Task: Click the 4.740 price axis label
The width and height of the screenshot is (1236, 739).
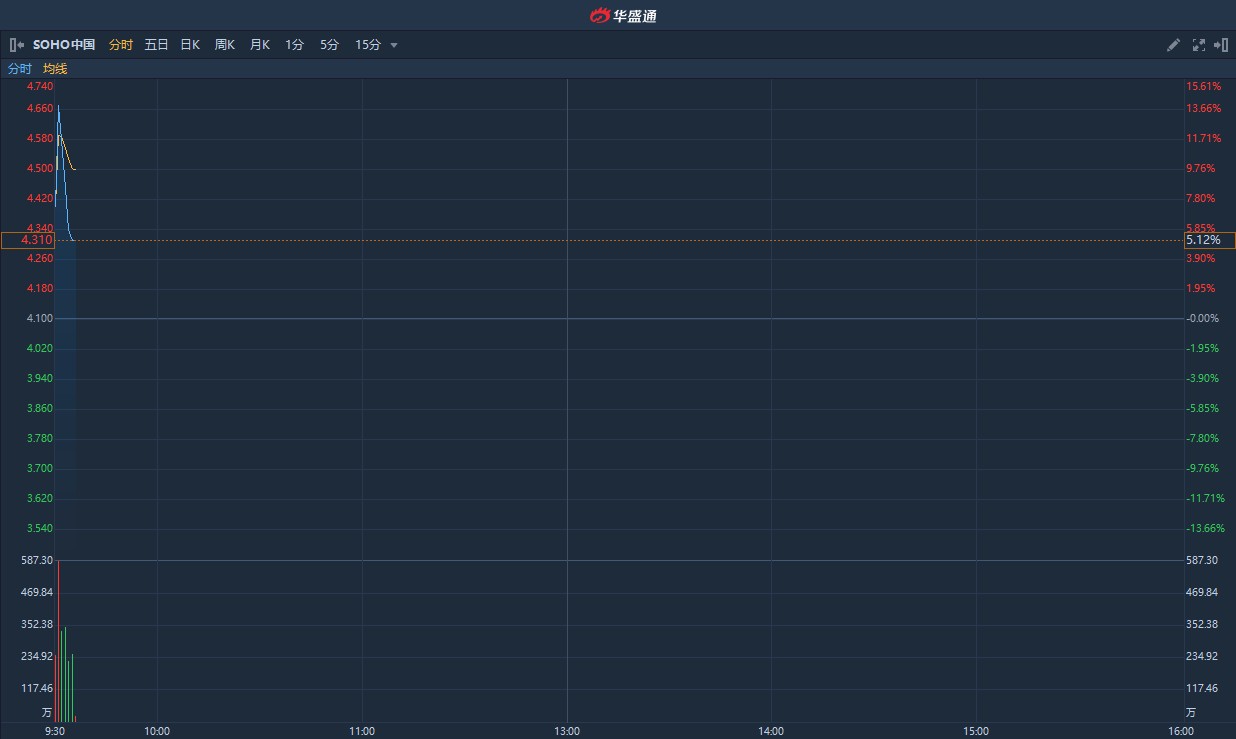Action: click(40, 87)
